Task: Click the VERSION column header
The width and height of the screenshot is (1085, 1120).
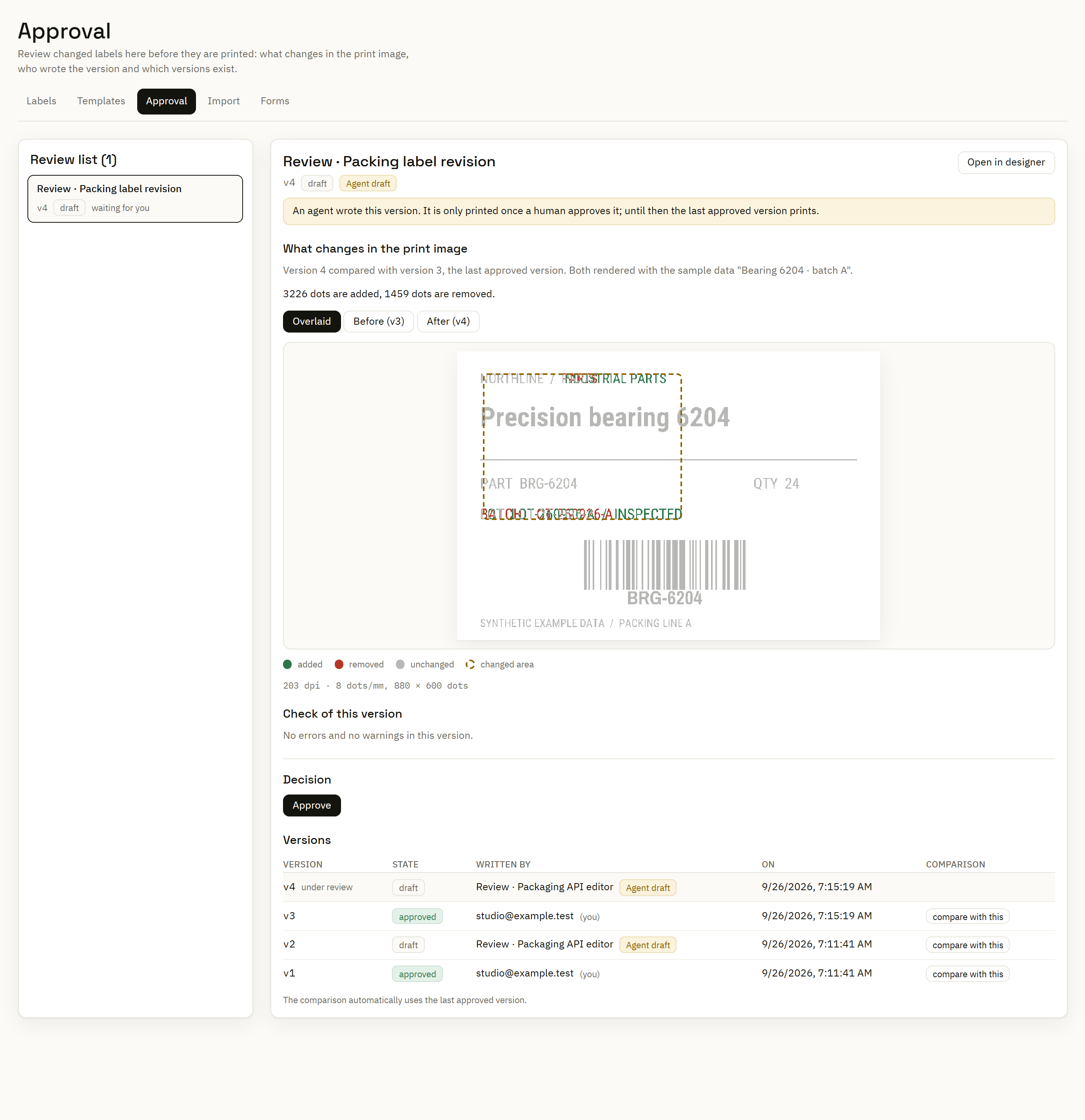Action: point(303,865)
